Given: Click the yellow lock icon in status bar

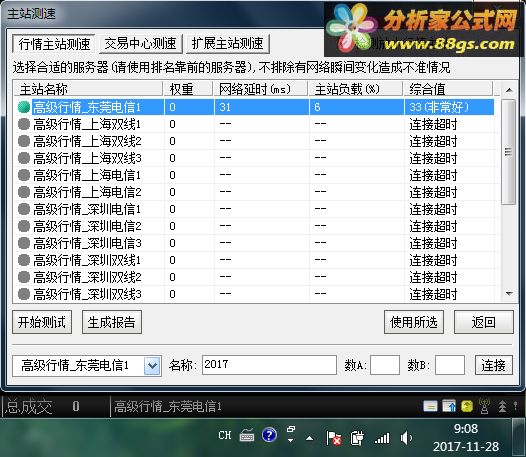Looking at the screenshot, I should click(x=467, y=406).
